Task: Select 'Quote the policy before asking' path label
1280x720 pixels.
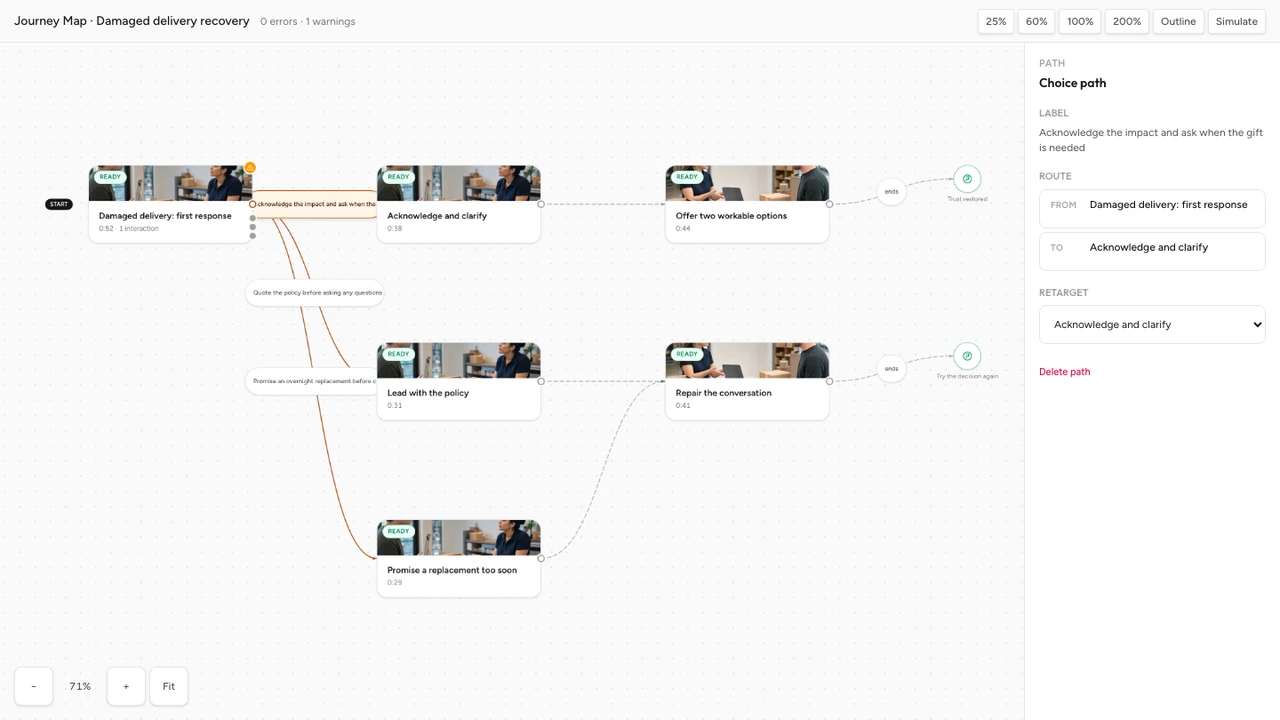Action: pyautogui.click(x=314, y=293)
